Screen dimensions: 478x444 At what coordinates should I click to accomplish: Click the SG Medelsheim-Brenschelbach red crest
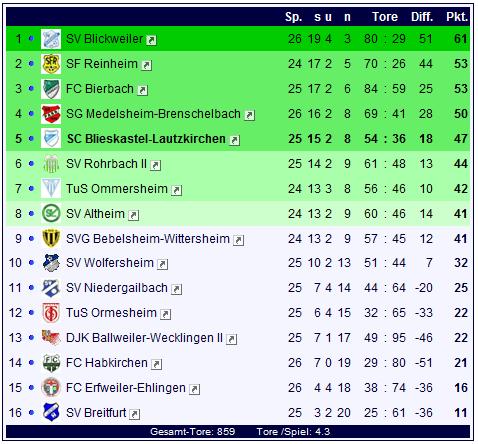click(x=51, y=114)
